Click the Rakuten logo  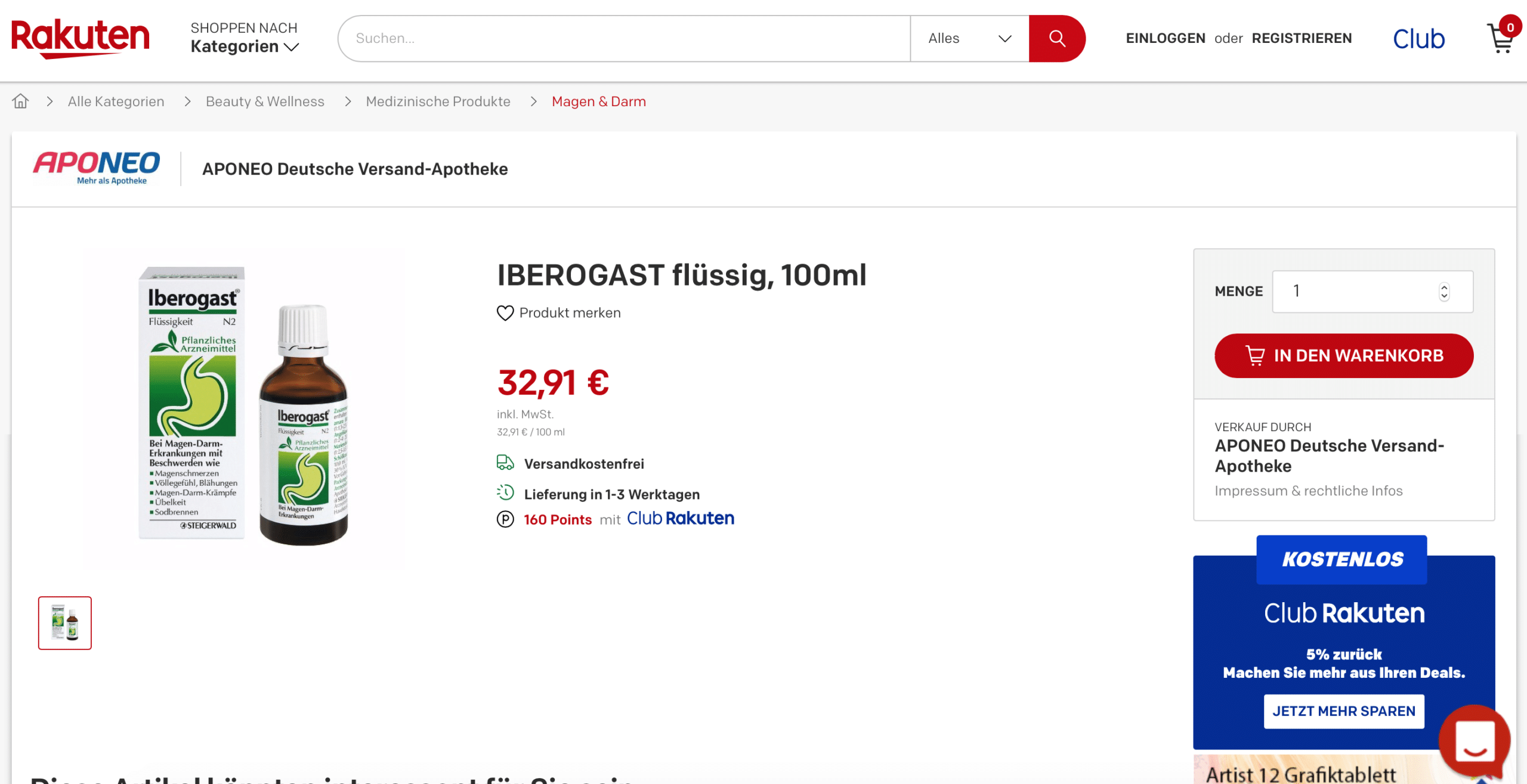[x=81, y=39]
